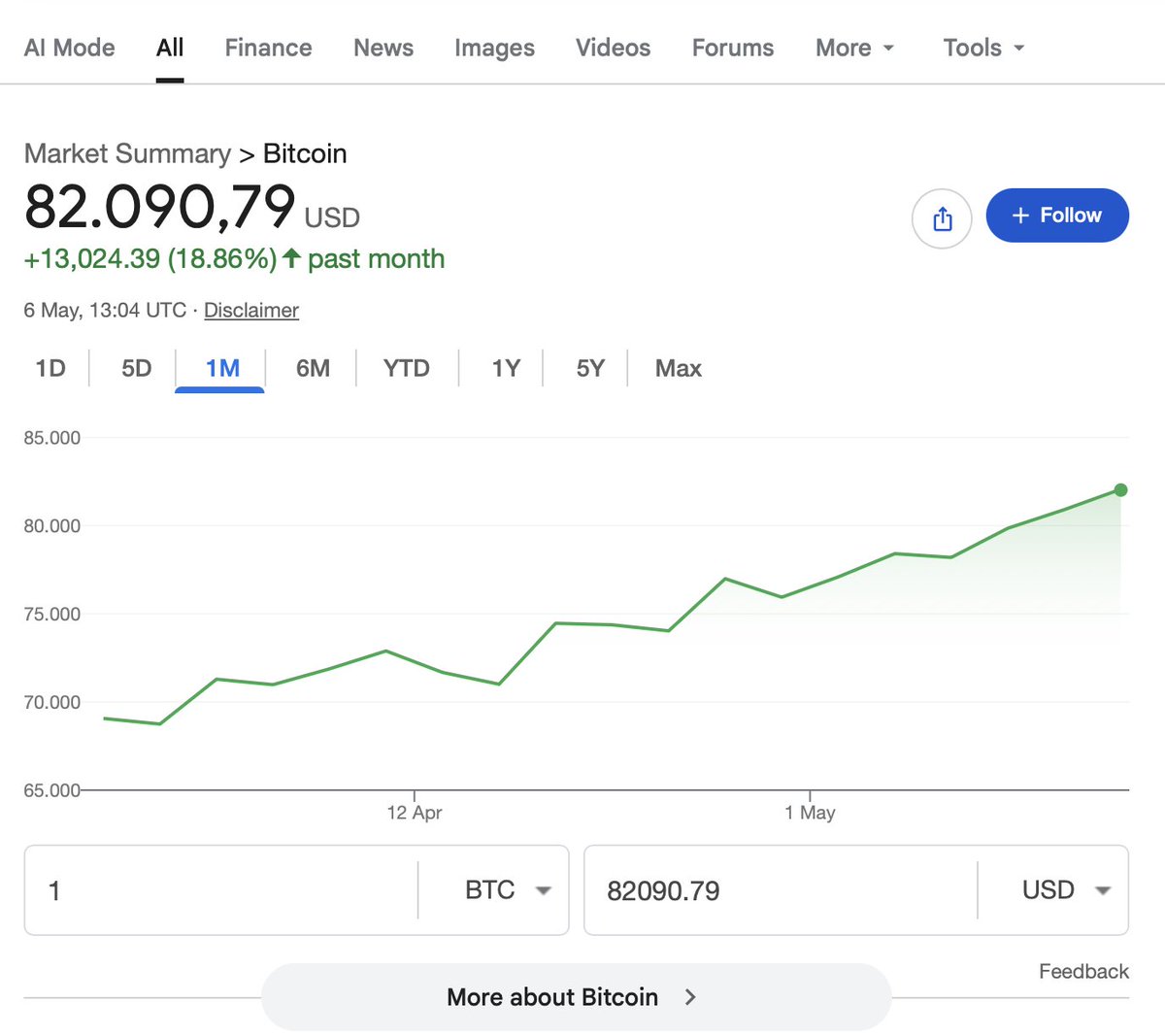Screen dimensions: 1165x1036
Task: Click the 12 Apr axis marker
Action: pos(415,812)
